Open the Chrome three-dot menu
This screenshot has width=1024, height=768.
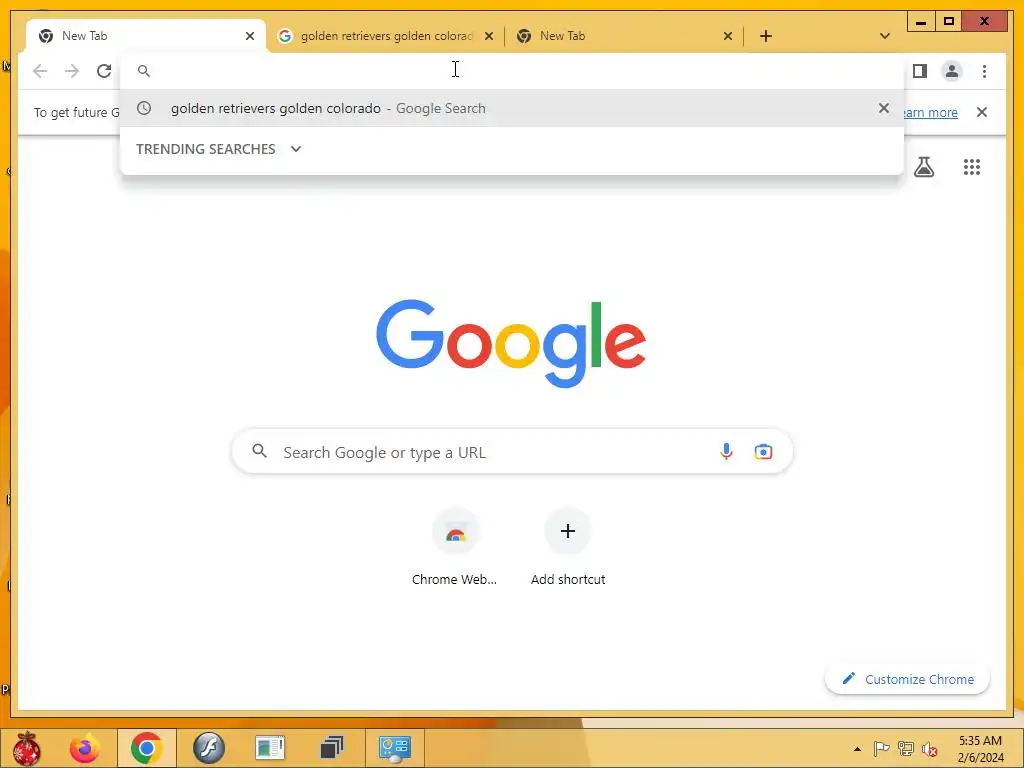point(984,71)
